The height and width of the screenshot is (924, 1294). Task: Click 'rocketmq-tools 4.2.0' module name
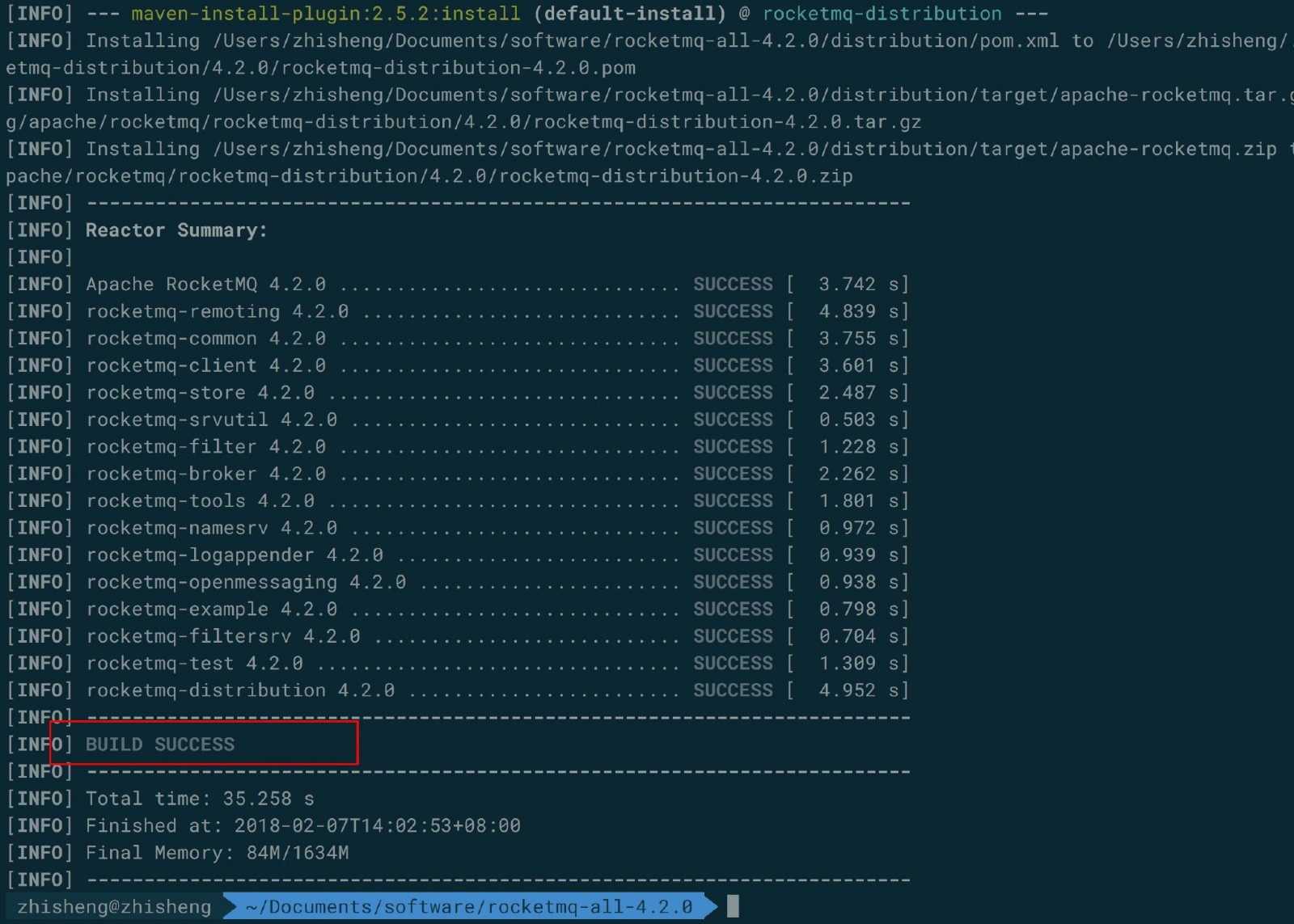click(201, 501)
